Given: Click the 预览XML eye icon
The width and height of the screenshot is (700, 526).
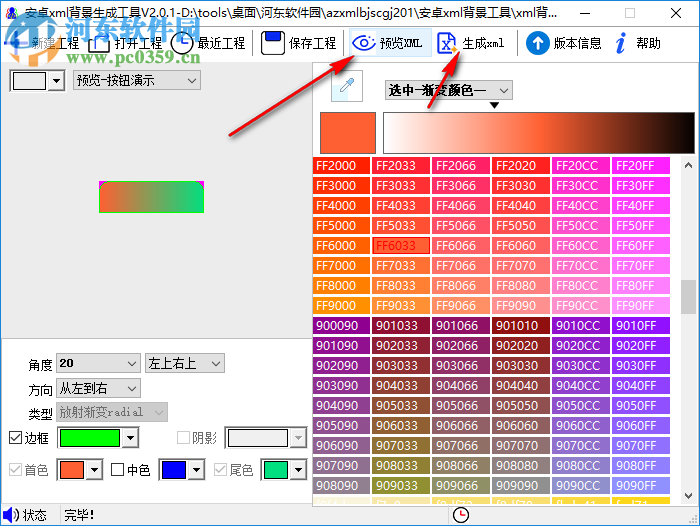Looking at the screenshot, I should tap(364, 43).
